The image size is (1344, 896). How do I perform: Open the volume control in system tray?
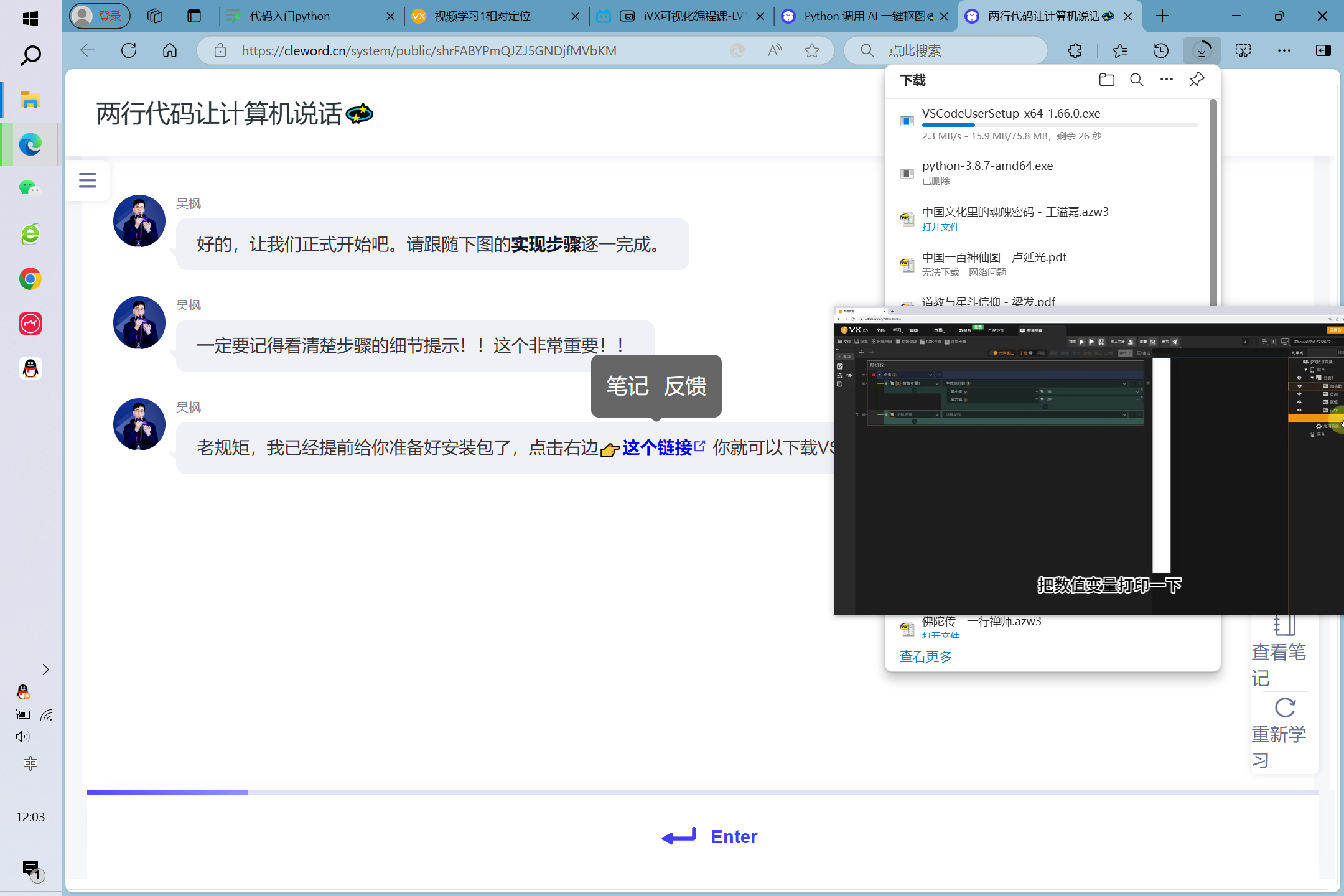(22, 737)
